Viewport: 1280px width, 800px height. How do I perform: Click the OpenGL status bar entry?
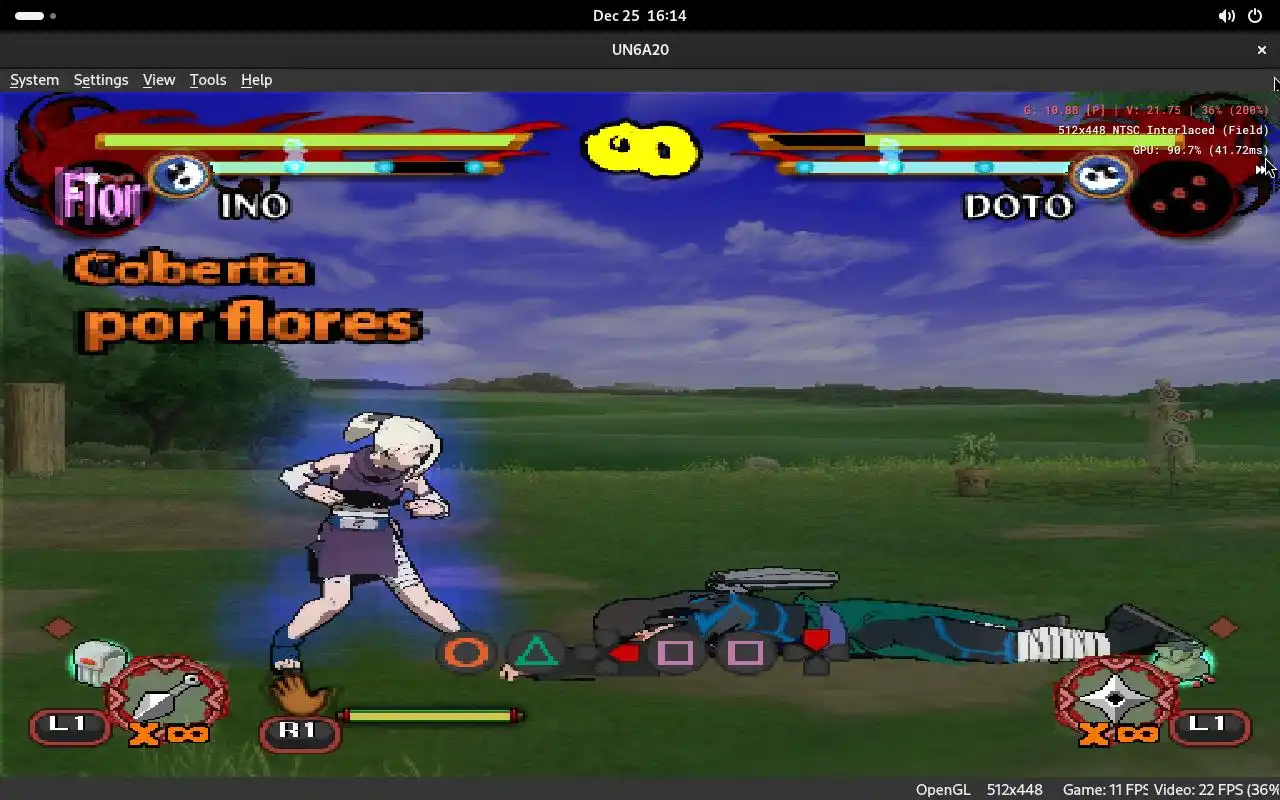point(943,790)
